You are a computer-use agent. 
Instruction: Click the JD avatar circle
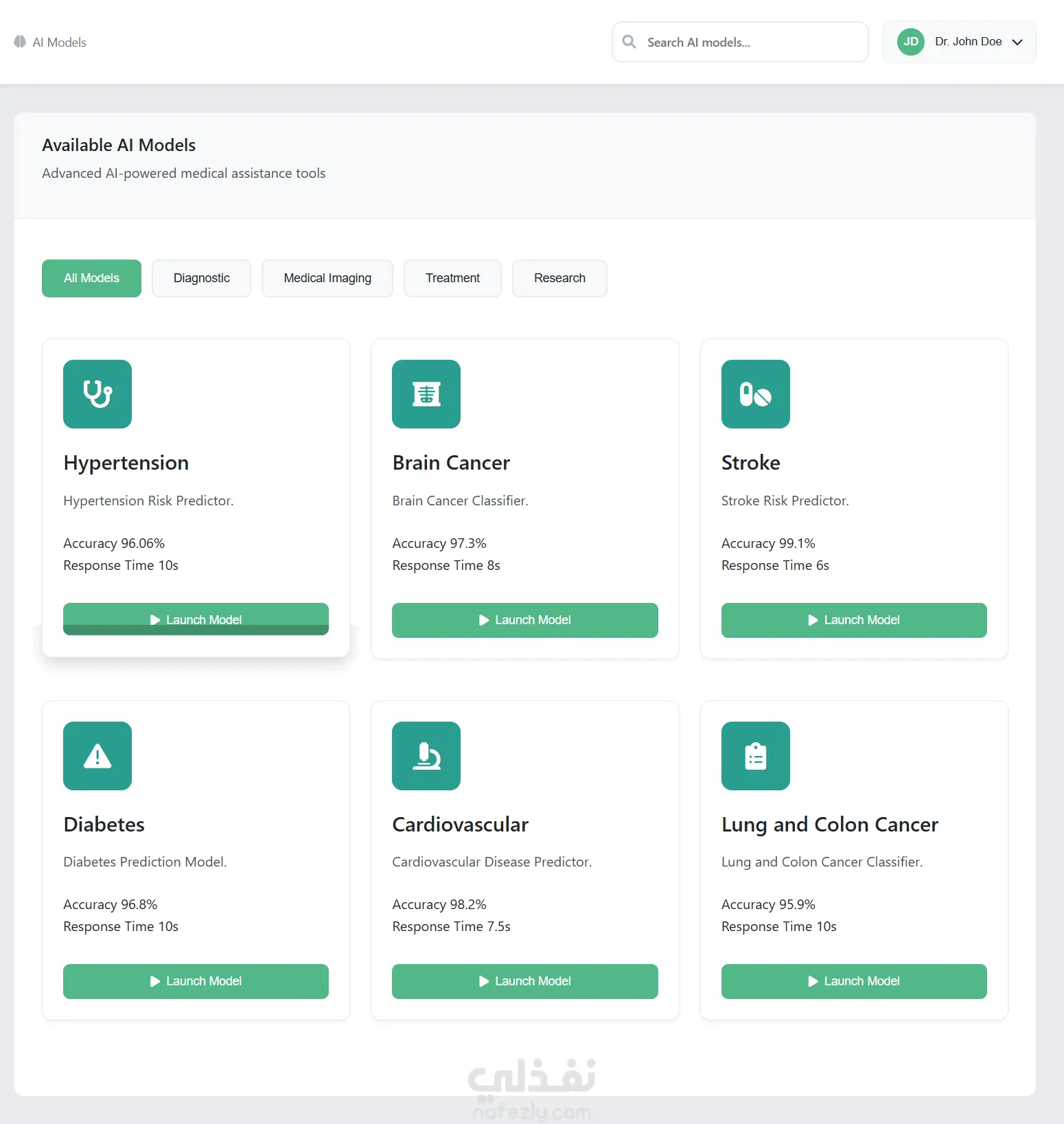coord(911,42)
